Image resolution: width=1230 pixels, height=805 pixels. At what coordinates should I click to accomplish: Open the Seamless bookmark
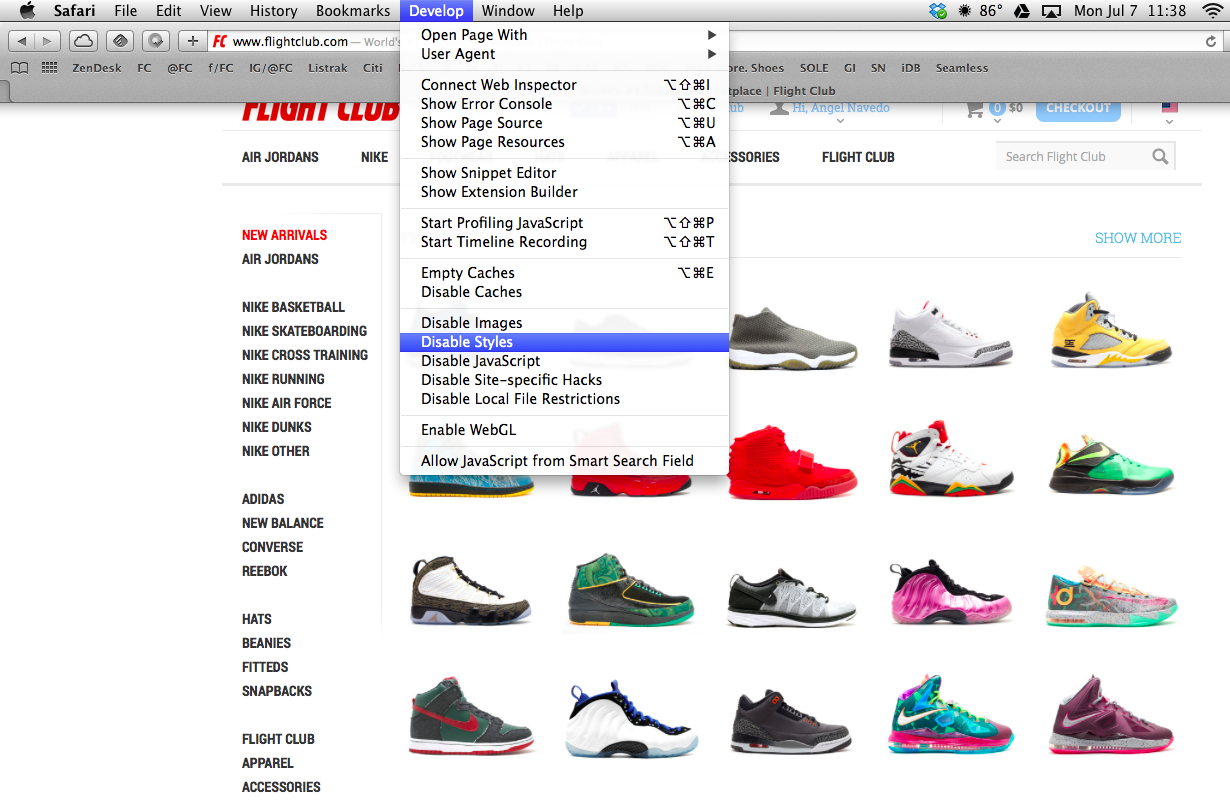coord(962,68)
